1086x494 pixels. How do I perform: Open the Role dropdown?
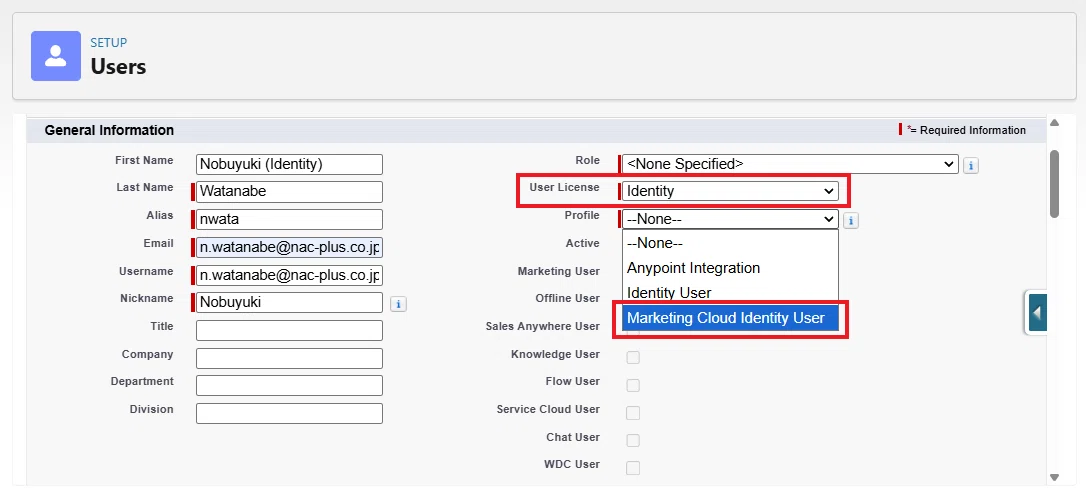(790, 164)
